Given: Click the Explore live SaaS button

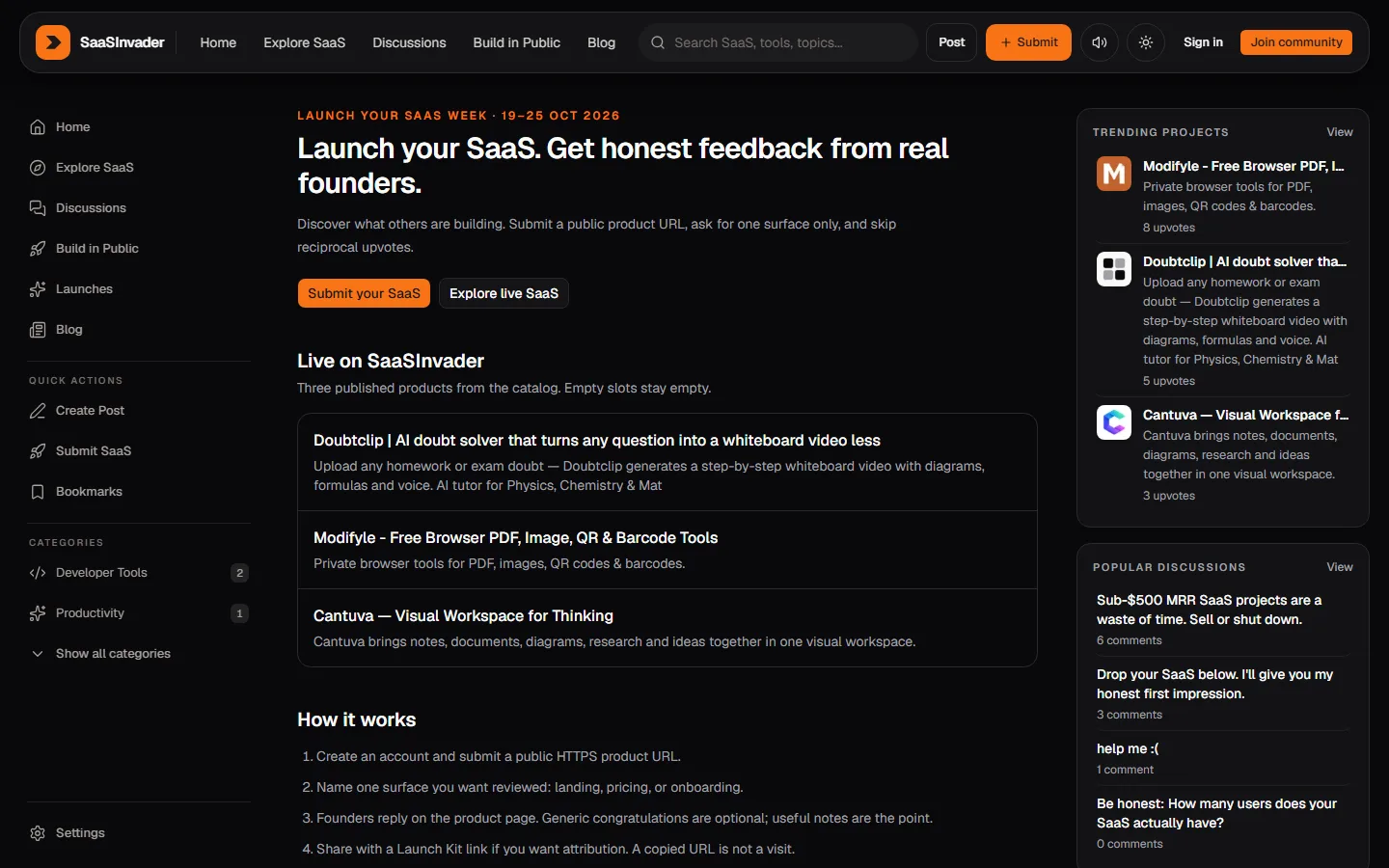Looking at the screenshot, I should point(504,293).
